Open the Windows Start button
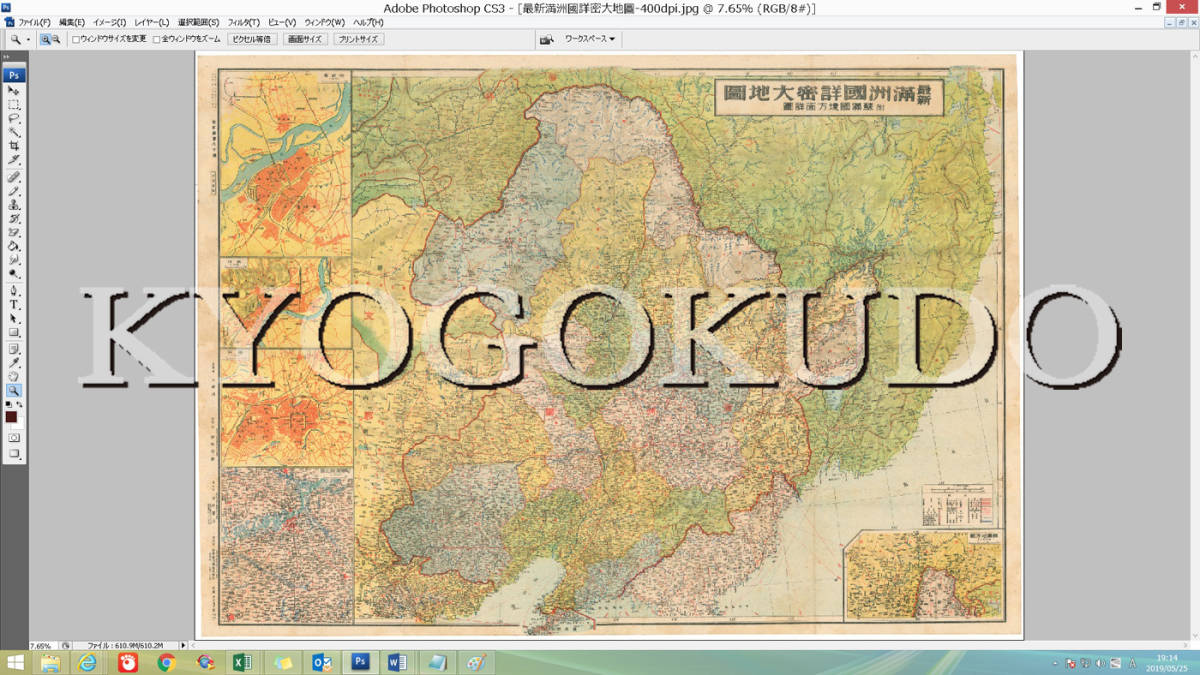Viewport: 1200px width, 675px height. 14,663
